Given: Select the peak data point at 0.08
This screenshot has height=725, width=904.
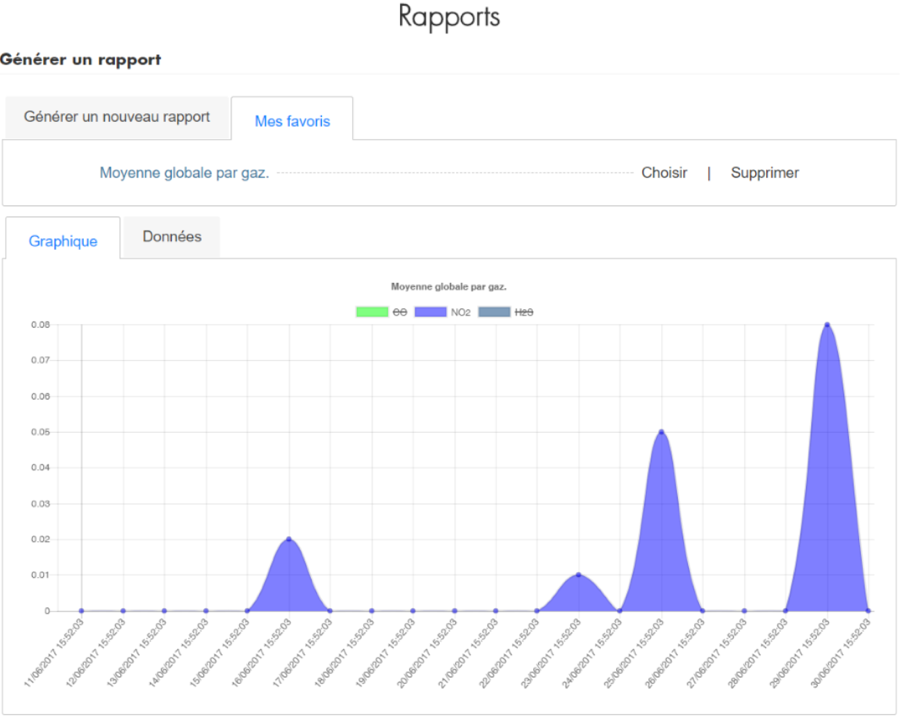Looking at the screenshot, I should (827, 325).
